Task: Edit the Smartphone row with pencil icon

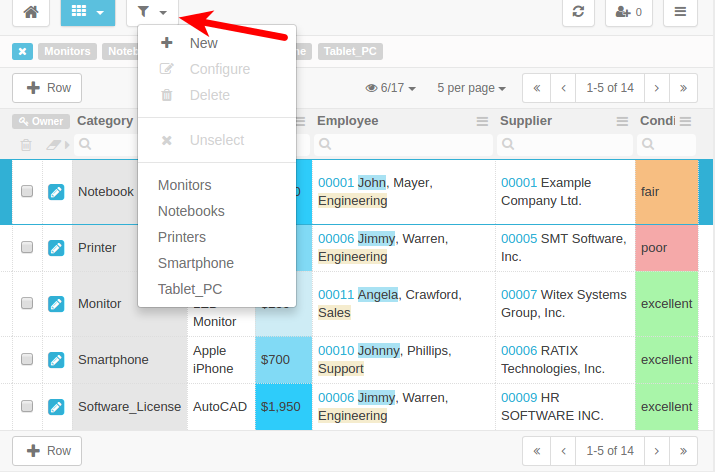Action: [56, 360]
